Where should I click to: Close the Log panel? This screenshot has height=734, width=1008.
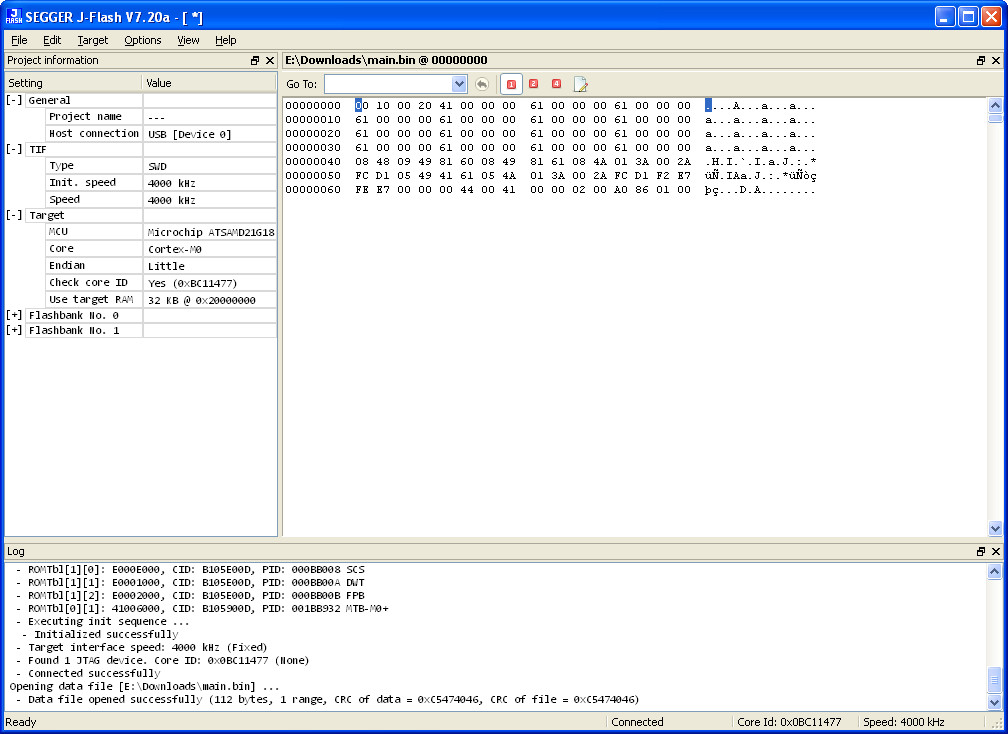[x=996, y=551]
